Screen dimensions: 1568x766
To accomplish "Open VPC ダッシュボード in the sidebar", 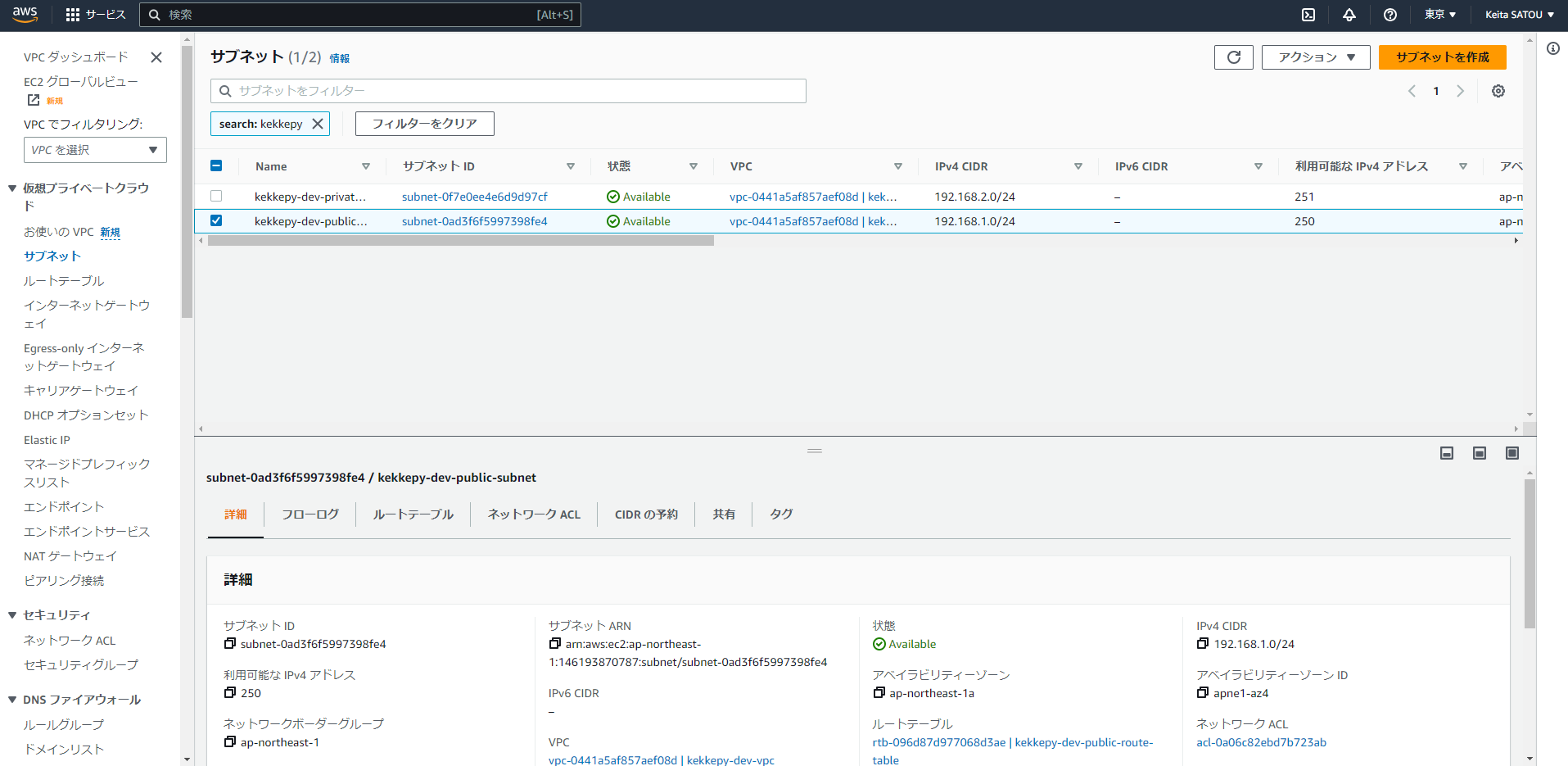I will [76, 57].
